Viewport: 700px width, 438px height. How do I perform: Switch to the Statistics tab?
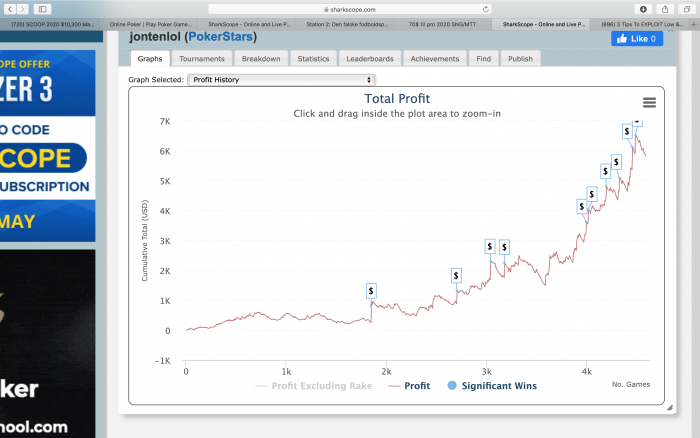click(313, 58)
